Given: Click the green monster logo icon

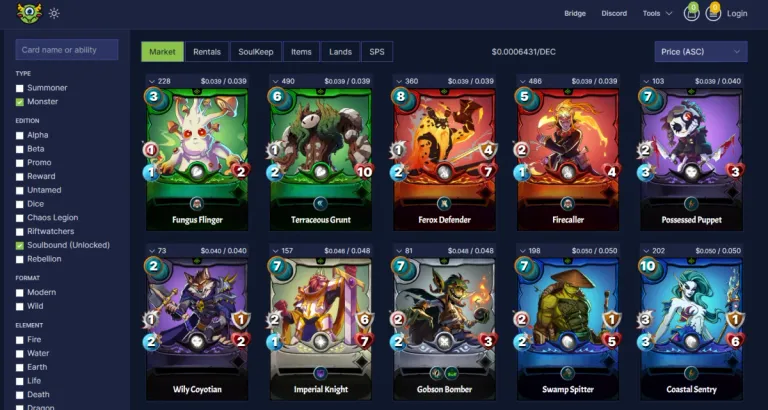Looking at the screenshot, I should tap(29, 13).
